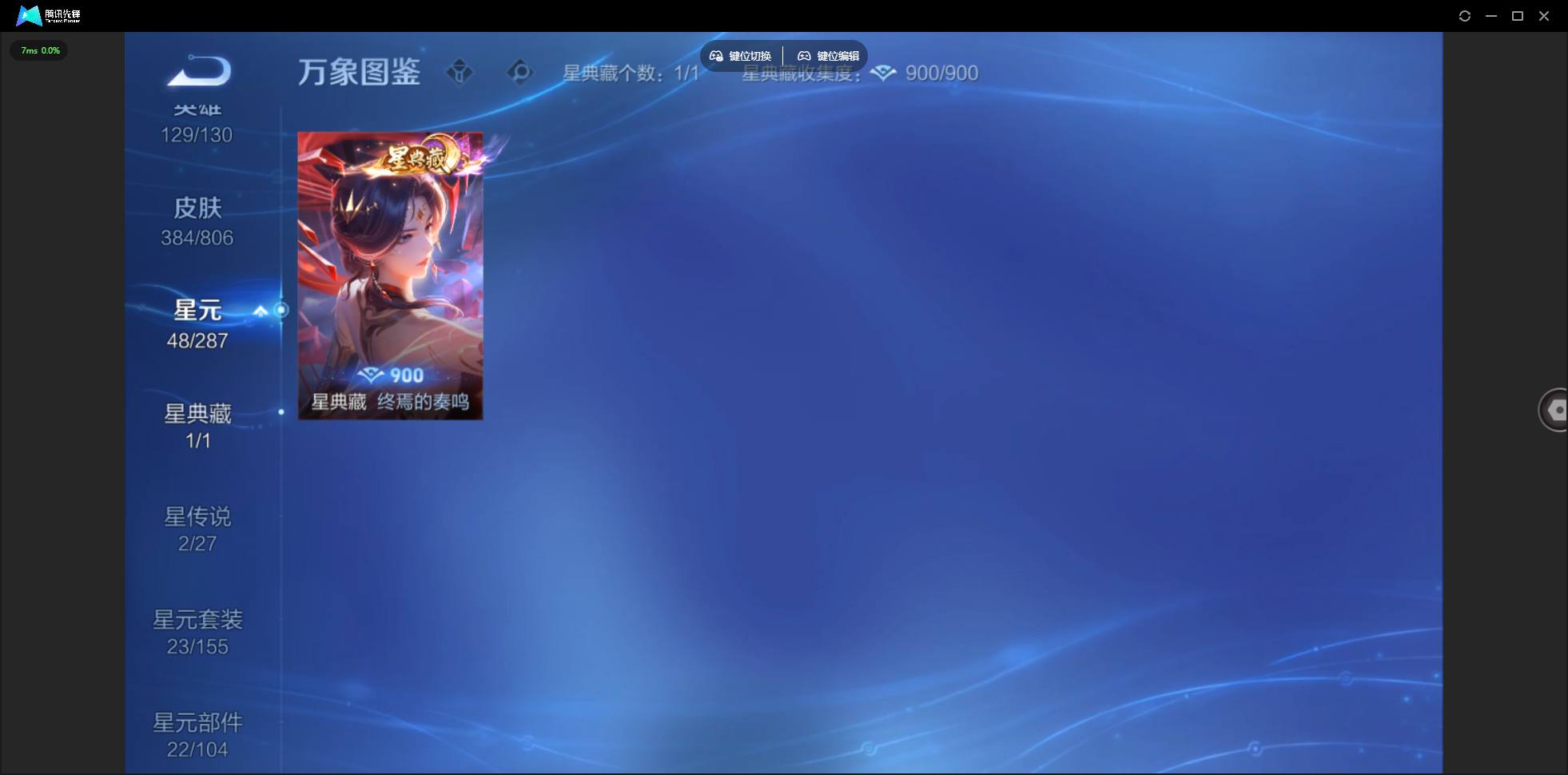Screen dimensions: 1568x775
Task: Maximize the emulator window
Action: tap(1518, 16)
